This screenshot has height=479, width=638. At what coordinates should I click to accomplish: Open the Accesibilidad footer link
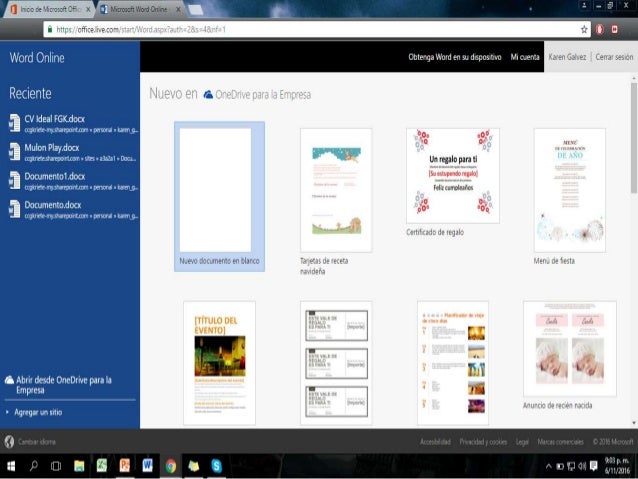(435, 442)
